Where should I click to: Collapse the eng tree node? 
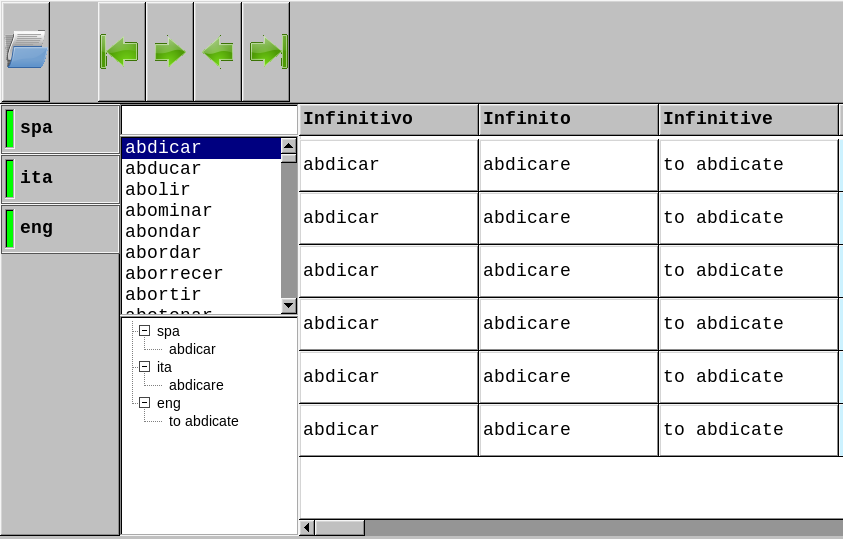point(144,403)
